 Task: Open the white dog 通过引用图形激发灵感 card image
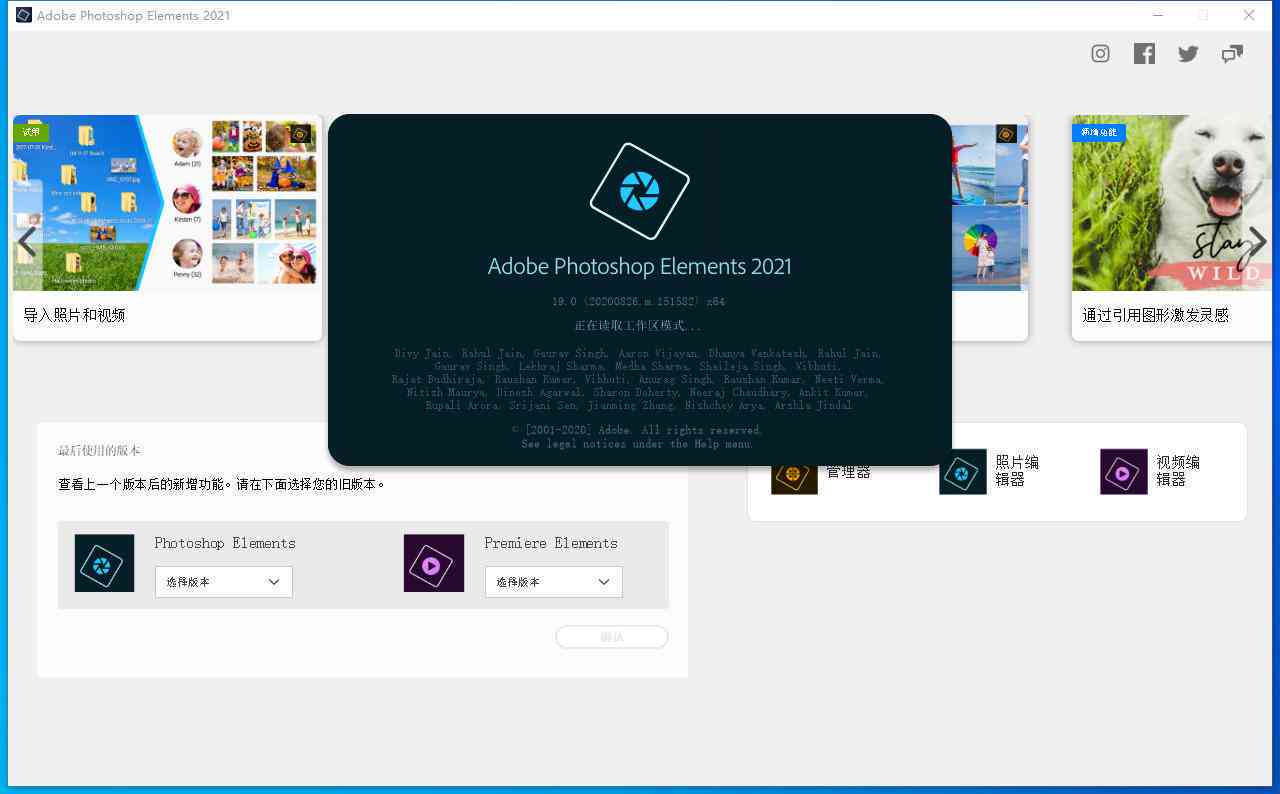[1172, 203]
